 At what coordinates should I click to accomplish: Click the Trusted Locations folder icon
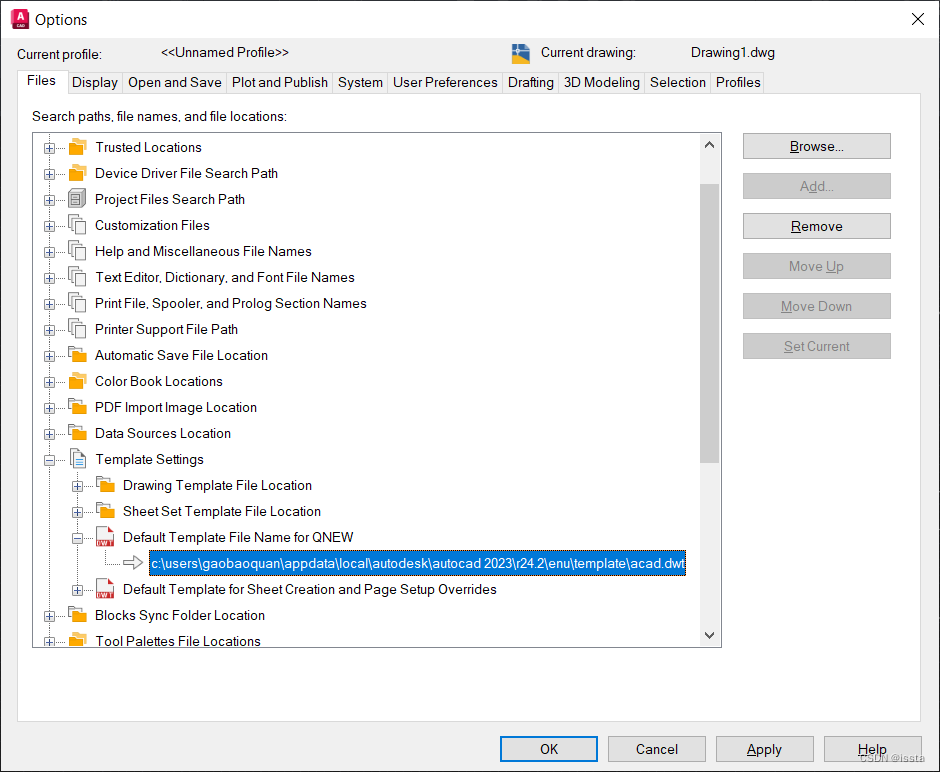pos(77,147)
